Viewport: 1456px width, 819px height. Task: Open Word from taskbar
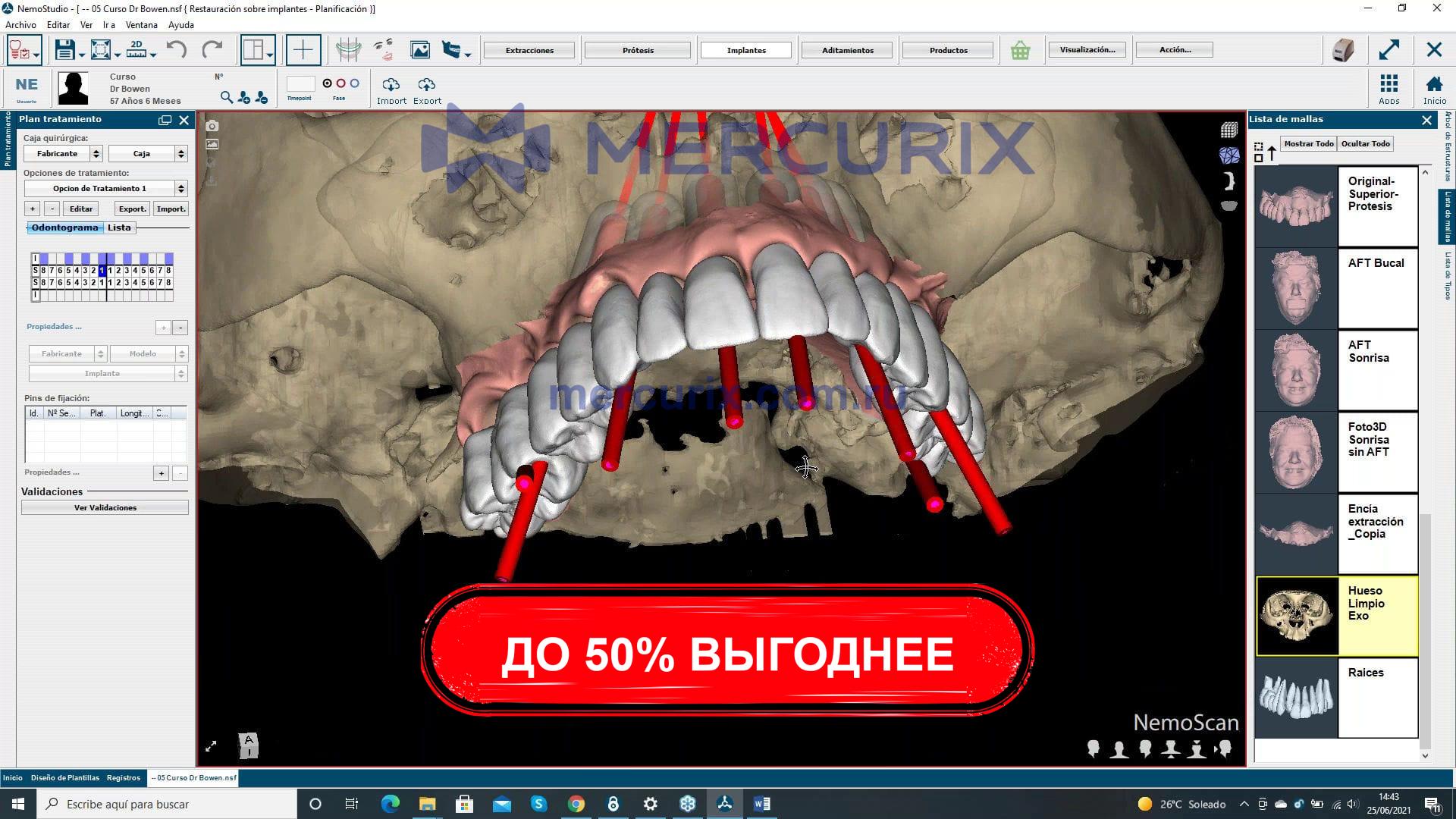762,804
